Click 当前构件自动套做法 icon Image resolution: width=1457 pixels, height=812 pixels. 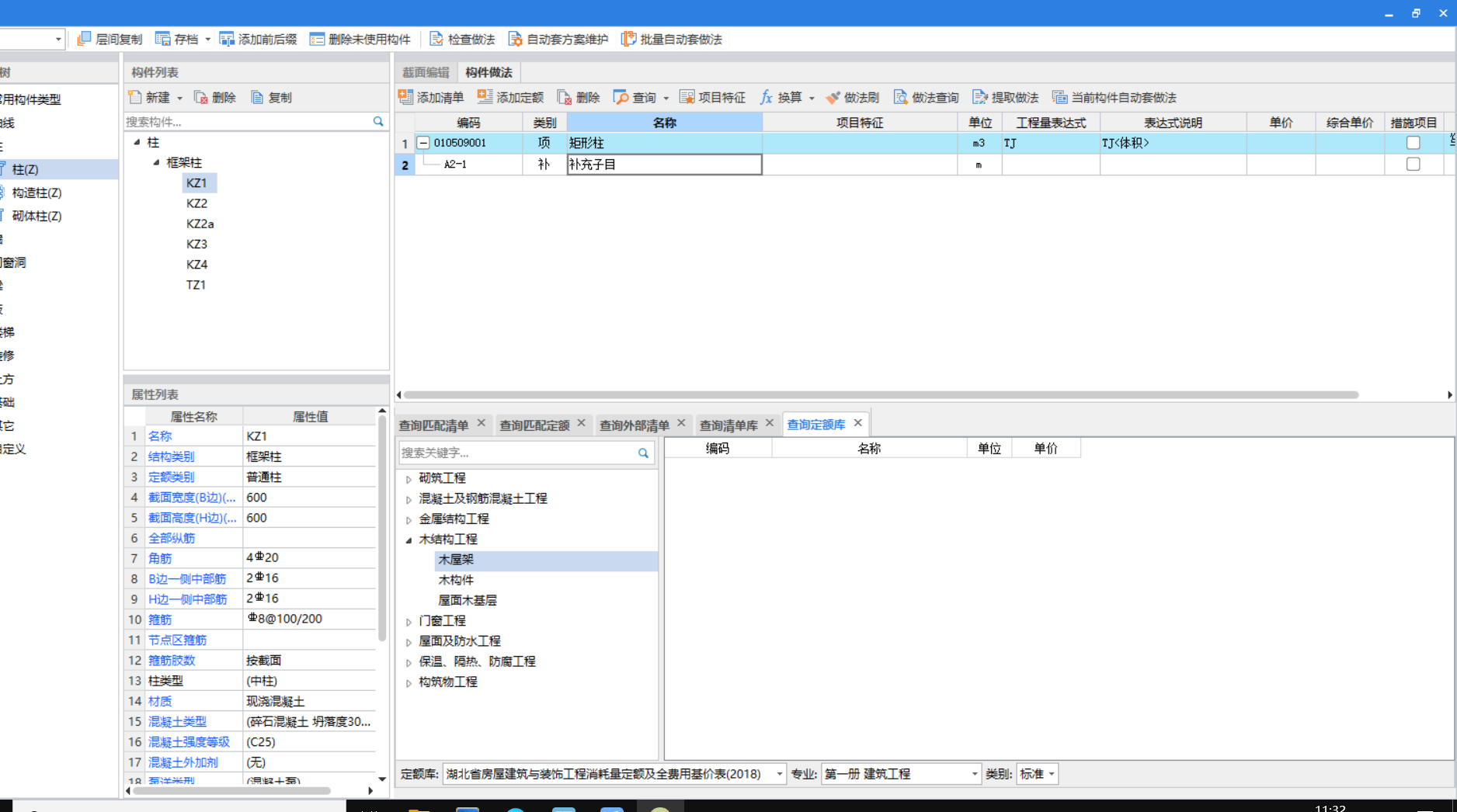(x=1059, y=97)
